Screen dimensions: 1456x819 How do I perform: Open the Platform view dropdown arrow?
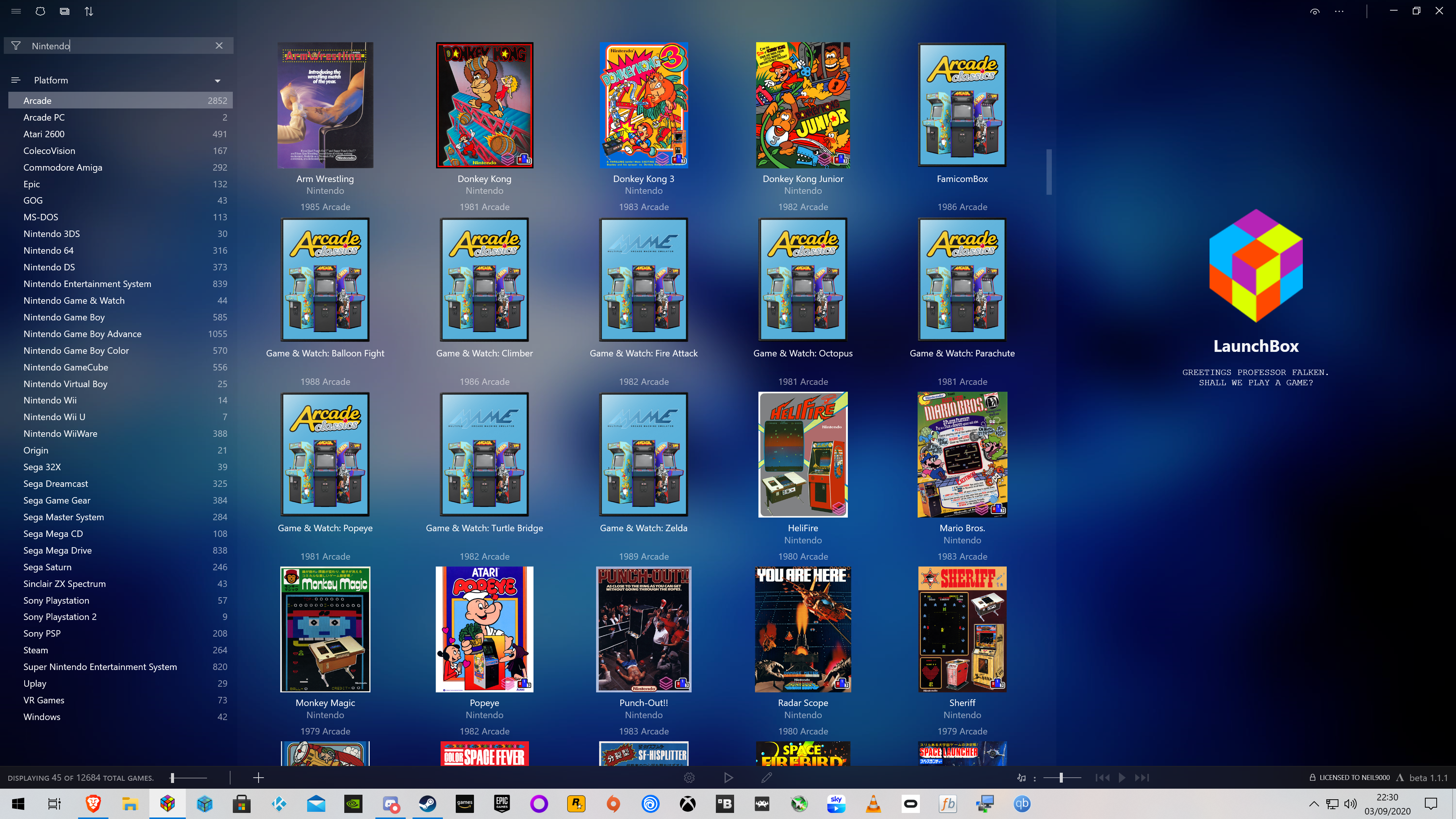click(218, 81)
